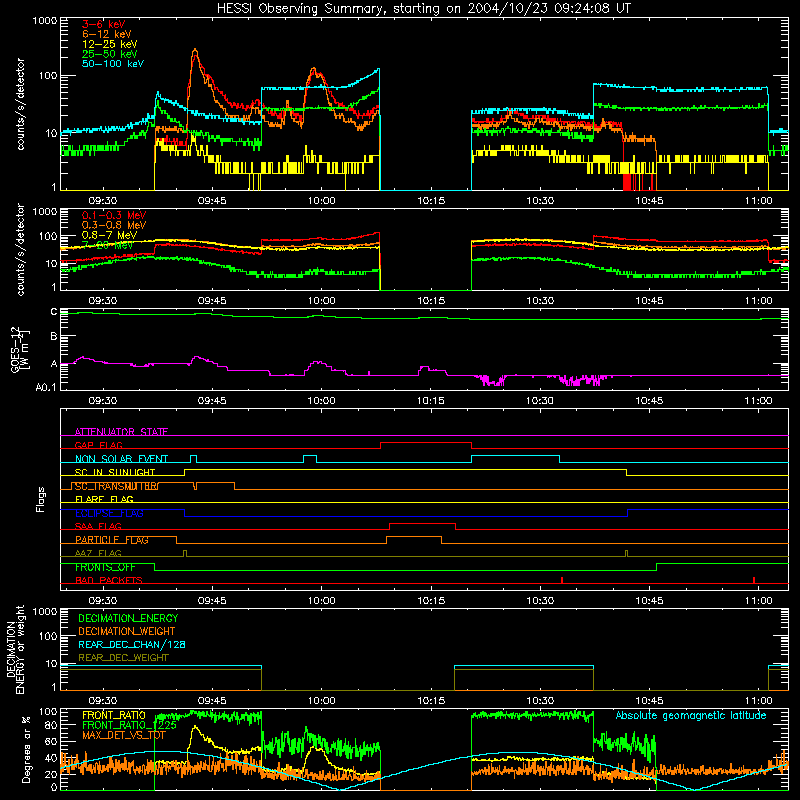Click the 10:45 tick under the Flags panel

649,601
